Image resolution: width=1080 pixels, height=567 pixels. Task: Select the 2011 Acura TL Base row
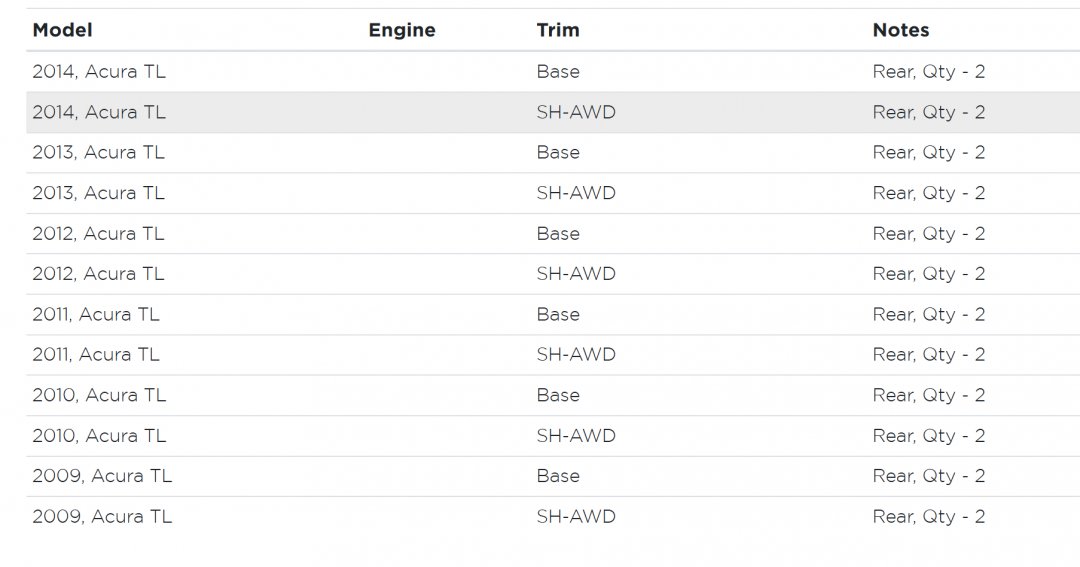pos(96,315)
